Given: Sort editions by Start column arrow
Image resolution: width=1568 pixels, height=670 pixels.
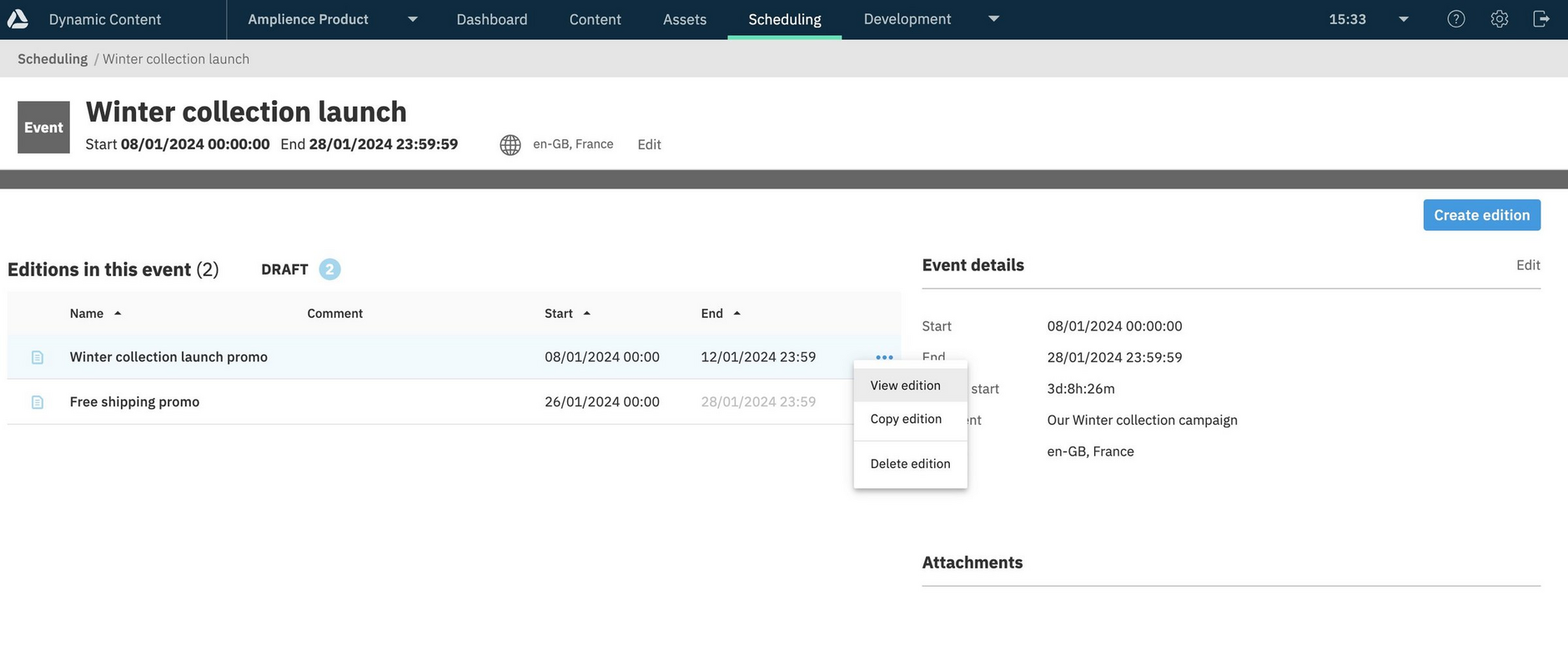Looking at the screenshot, I should coord(587,314).
